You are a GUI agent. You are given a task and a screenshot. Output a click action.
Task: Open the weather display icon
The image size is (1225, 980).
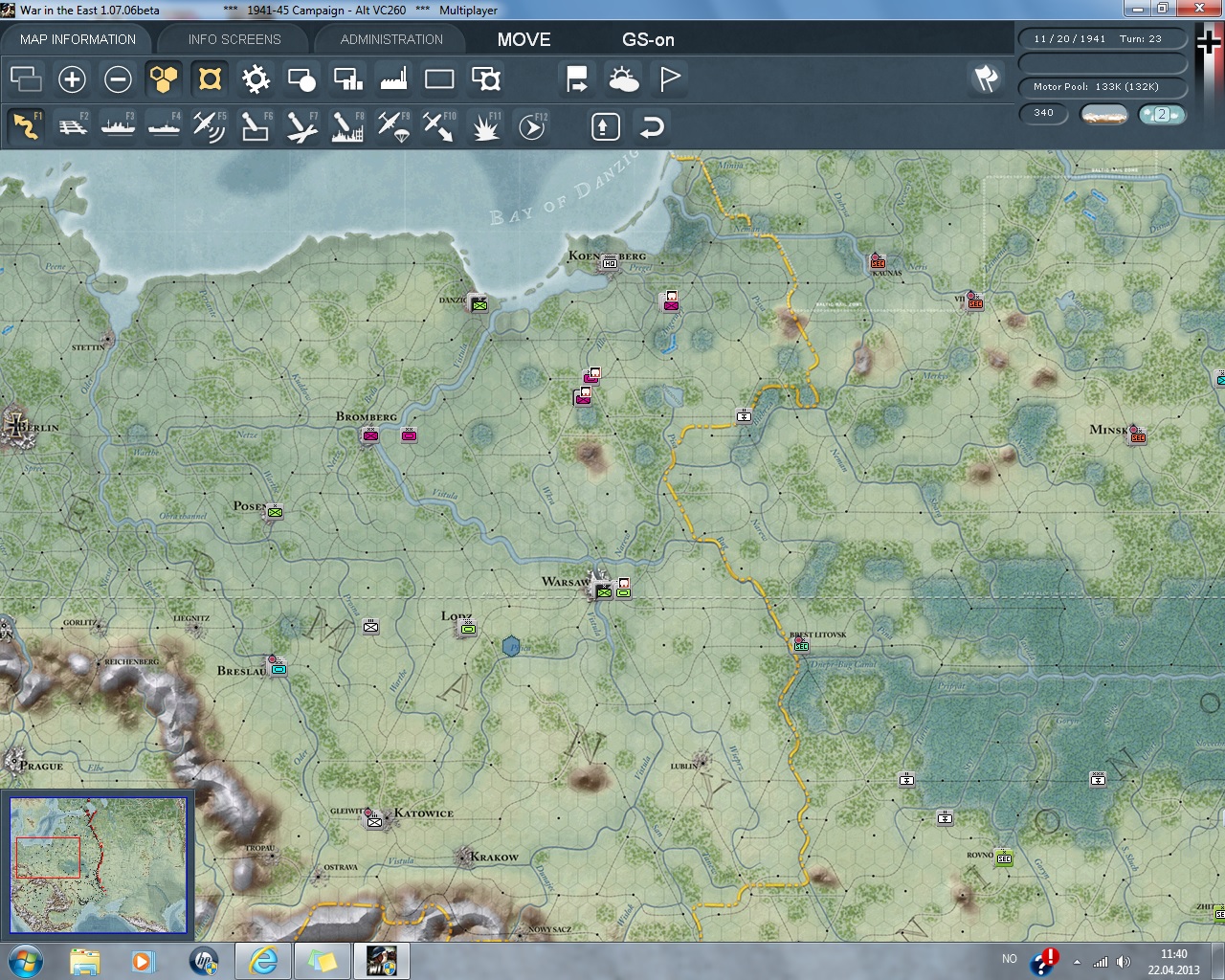(623, 78)
